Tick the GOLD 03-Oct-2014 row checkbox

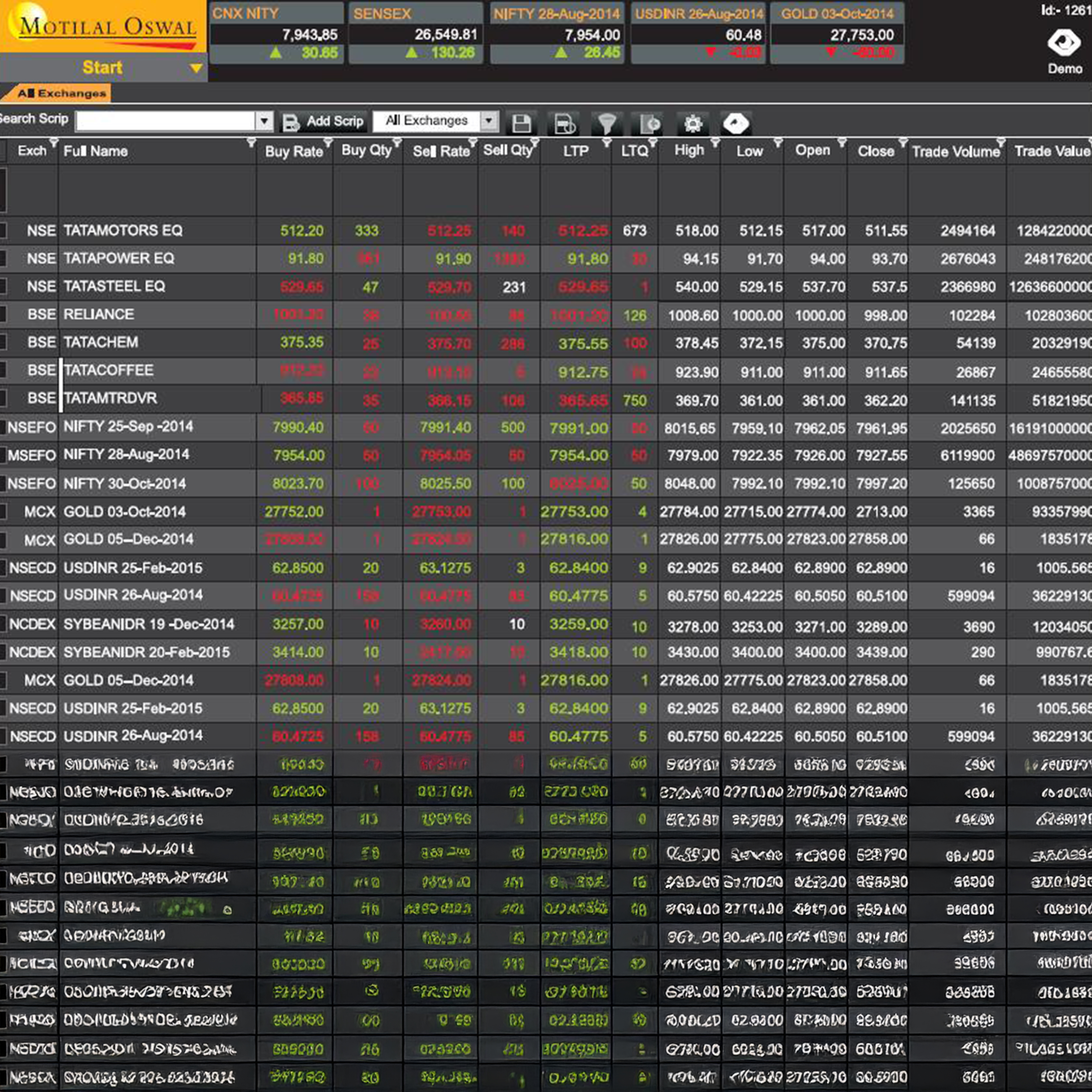tap(3, 512)
